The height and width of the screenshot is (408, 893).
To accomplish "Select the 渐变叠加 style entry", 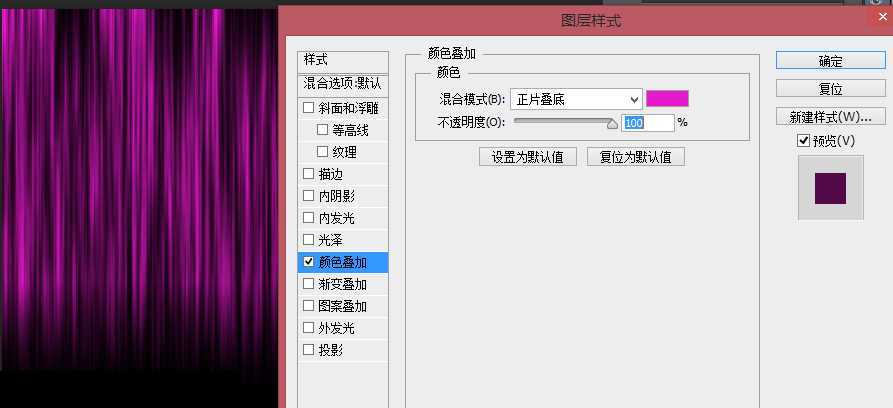I will [343, 284].
